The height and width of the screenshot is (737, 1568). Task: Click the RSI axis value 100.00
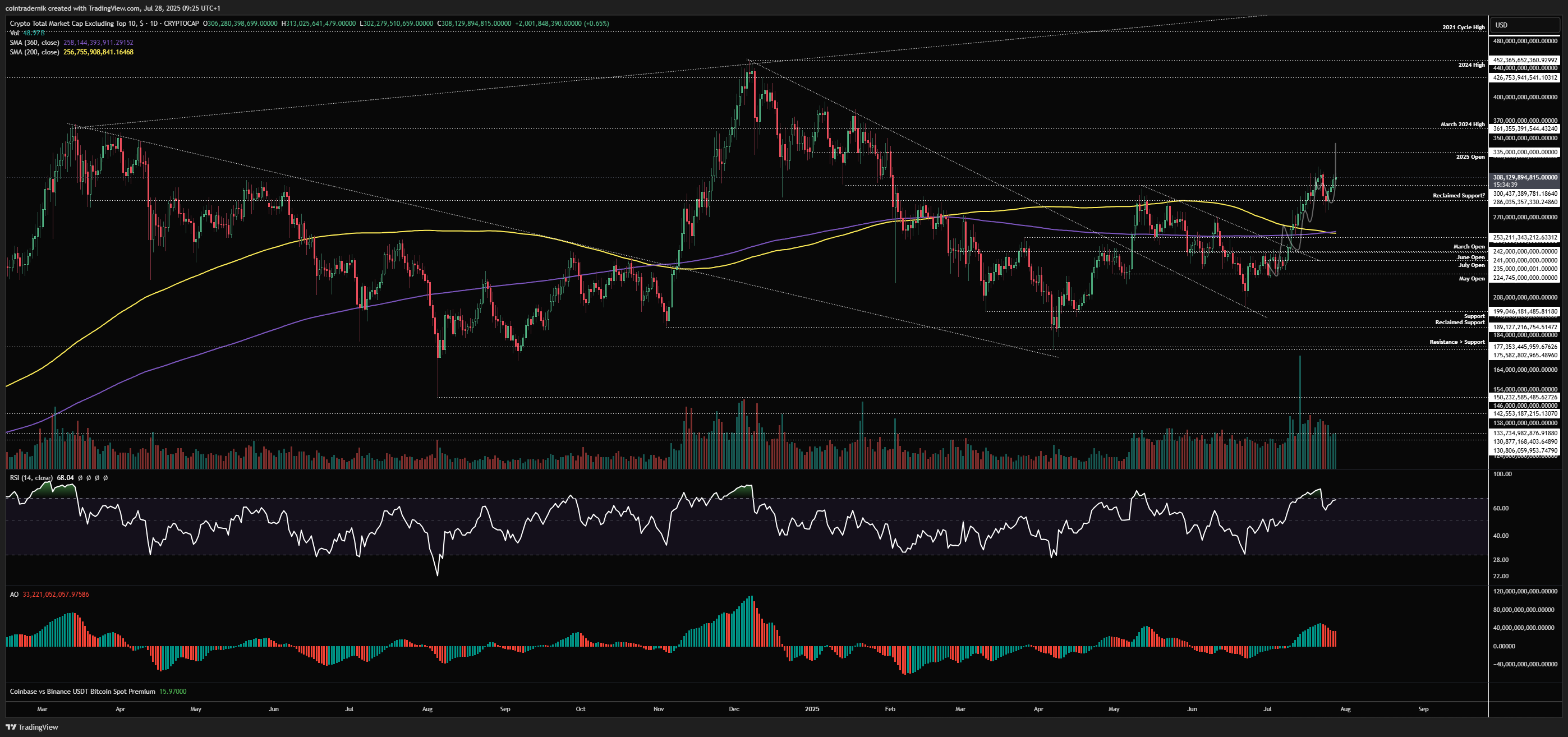tap(1503, 474)
